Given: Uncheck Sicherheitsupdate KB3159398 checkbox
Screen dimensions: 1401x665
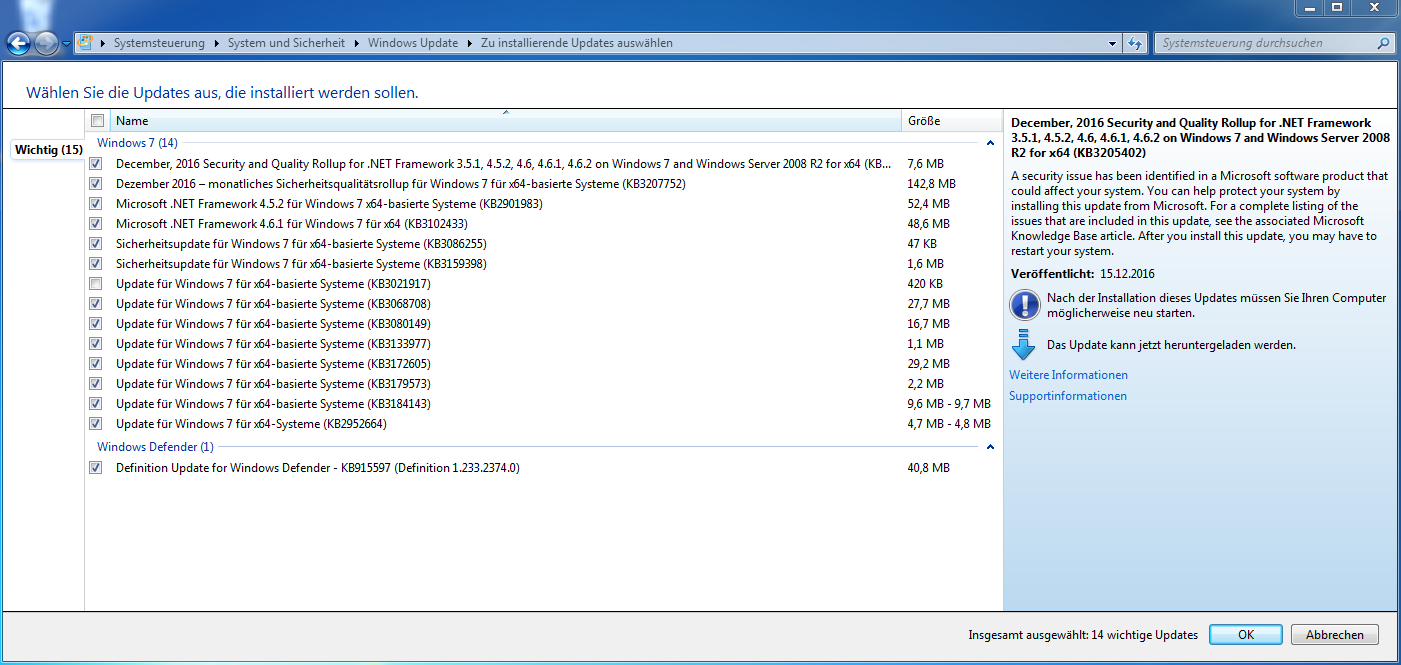Looking at the screenshot, I should pyautogui.click(x=96, y=263).
